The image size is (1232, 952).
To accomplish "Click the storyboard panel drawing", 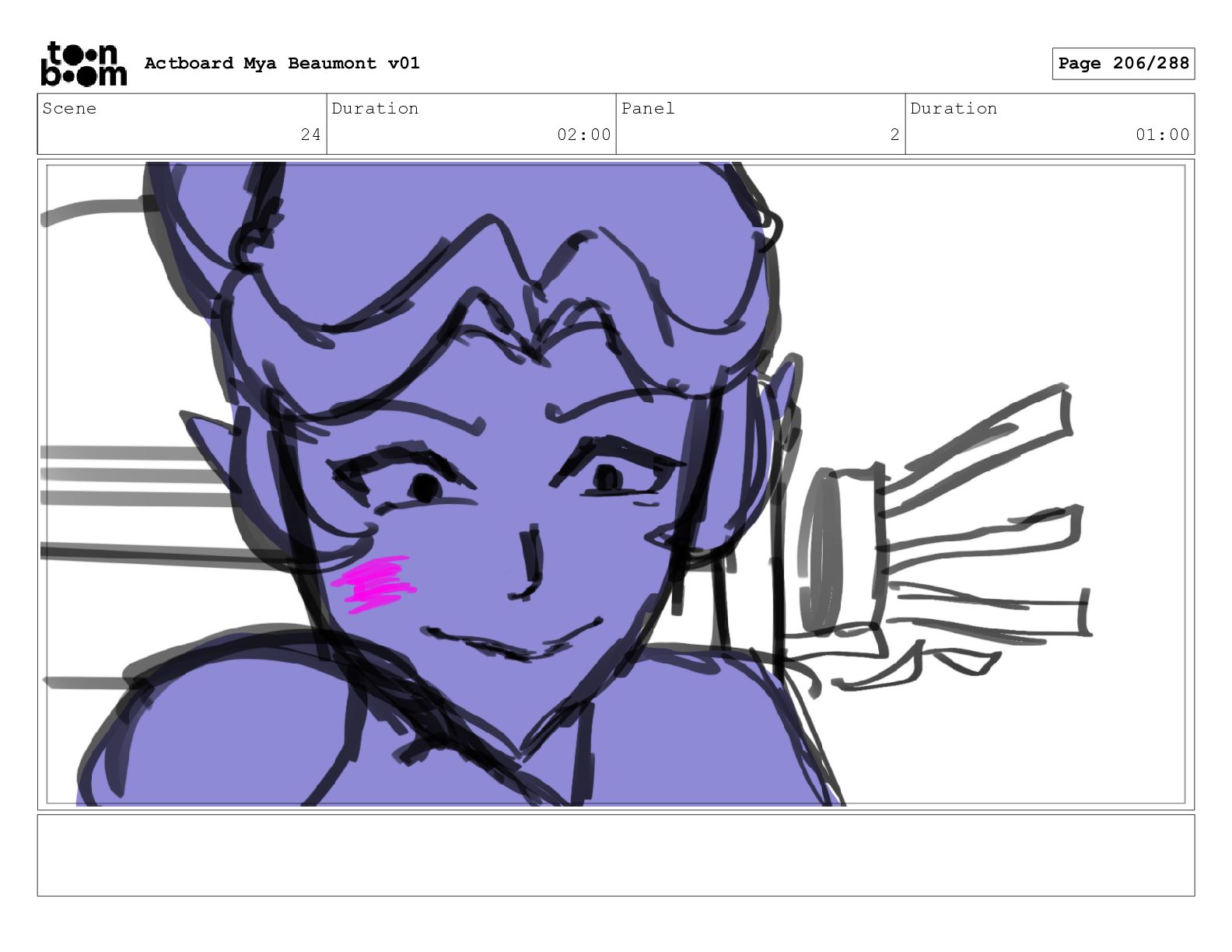I will pos(616,484).
